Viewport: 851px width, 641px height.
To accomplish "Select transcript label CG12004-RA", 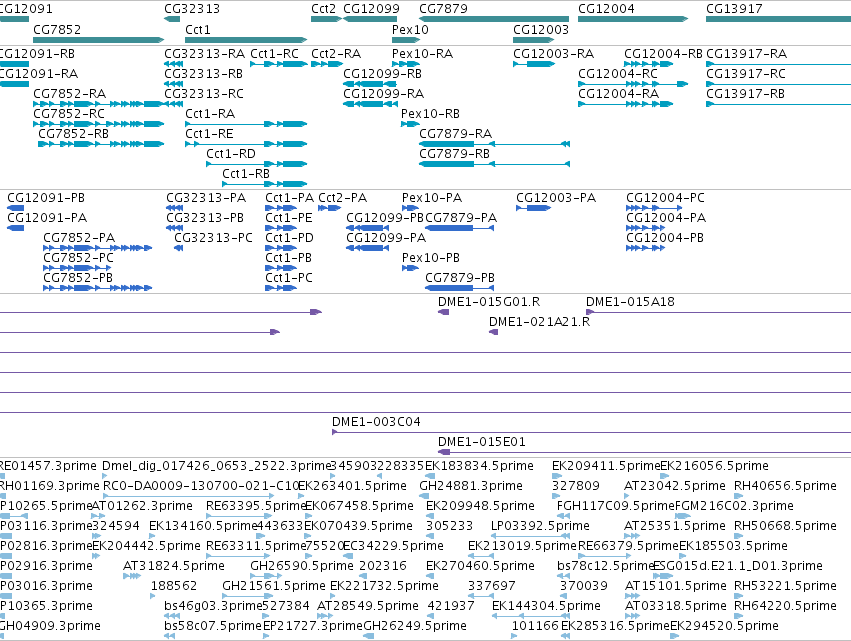I will (x=619, y=93).
